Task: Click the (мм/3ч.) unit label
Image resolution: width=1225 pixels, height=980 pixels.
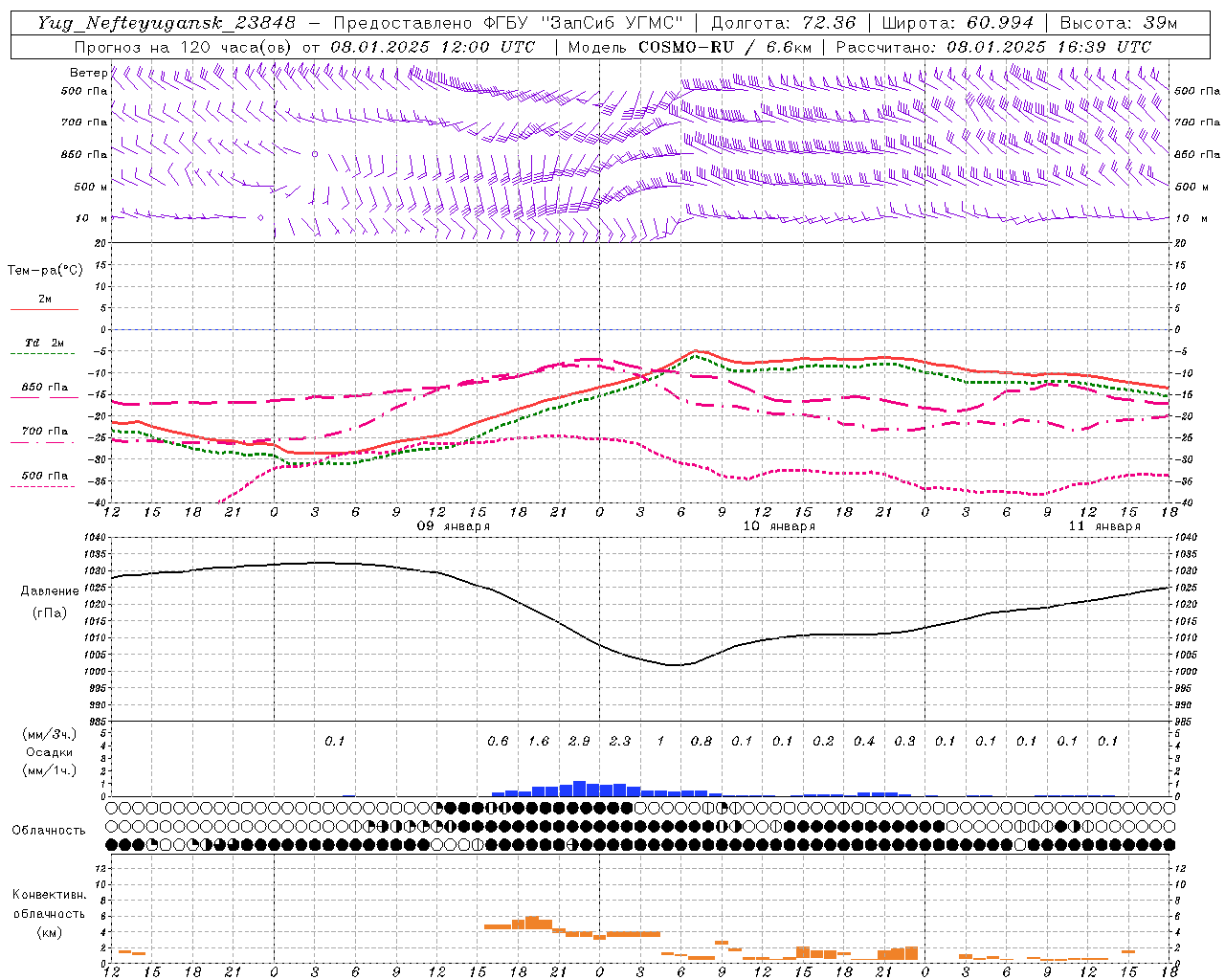Action: point(50,734)
